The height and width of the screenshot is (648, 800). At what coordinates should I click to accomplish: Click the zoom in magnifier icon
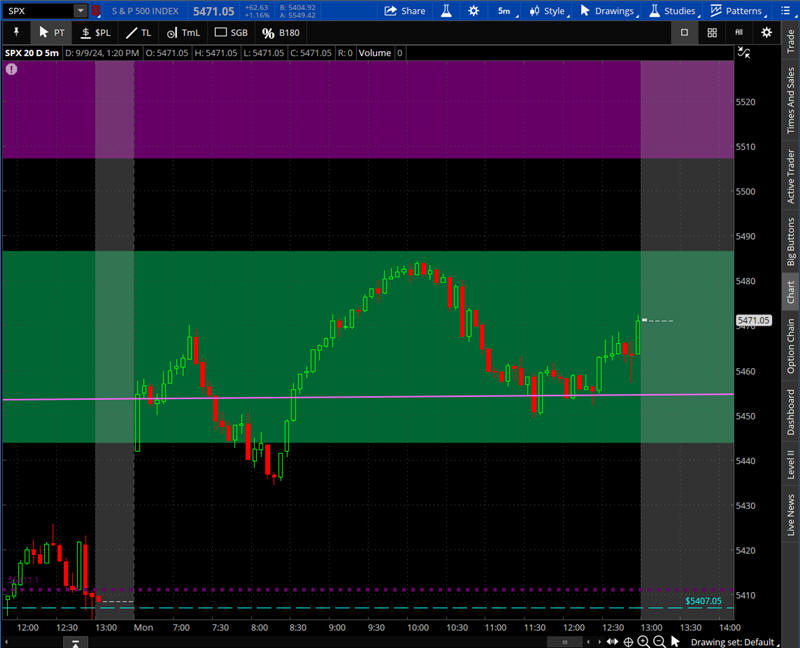[642, 641]
